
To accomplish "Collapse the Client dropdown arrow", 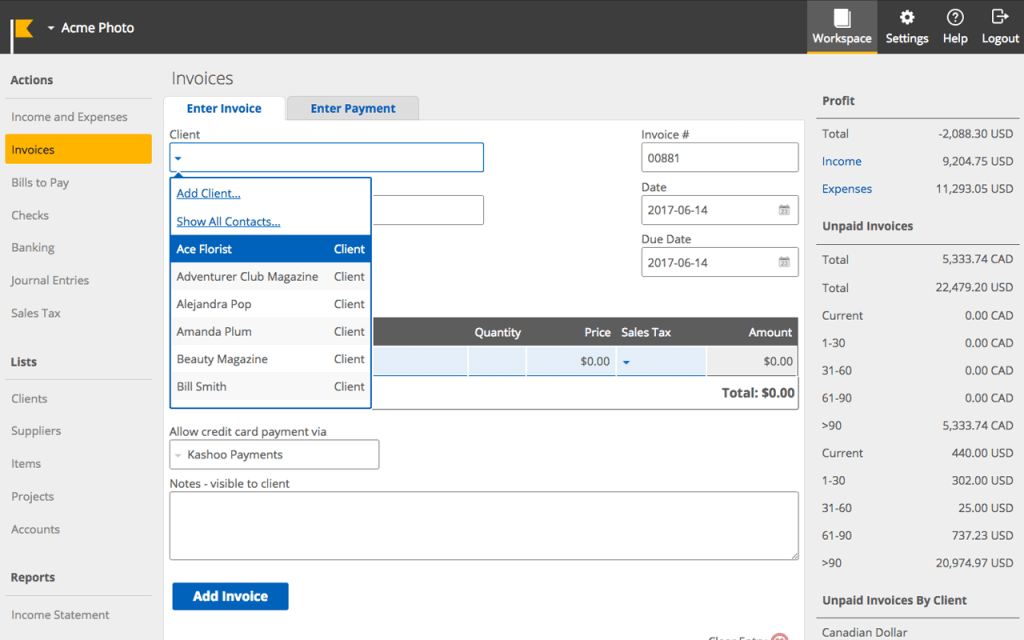I will 178,158.
